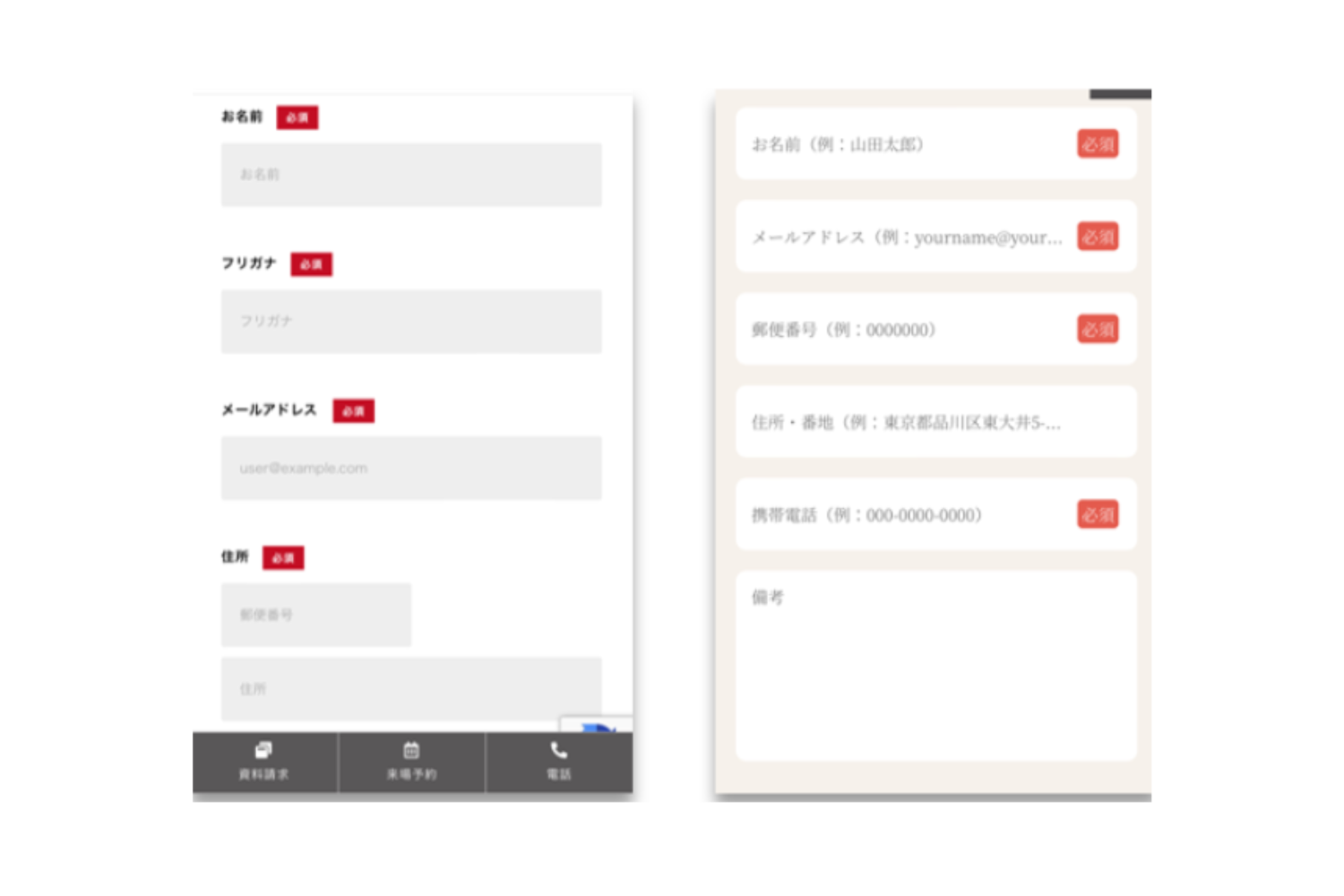Click the お名前 label in left form
This screenshot has height=896, width=1344.
pyautogui.click(x=242, y=116)
